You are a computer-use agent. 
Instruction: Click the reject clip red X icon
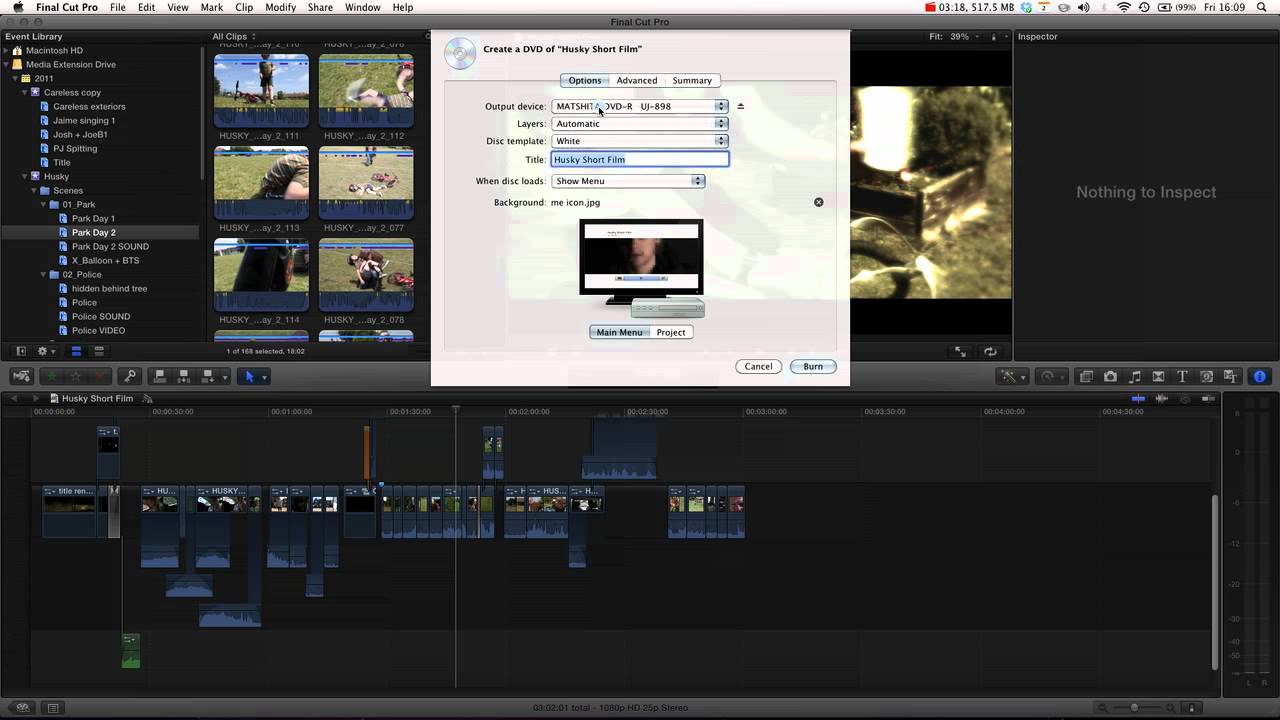point(100,376)
